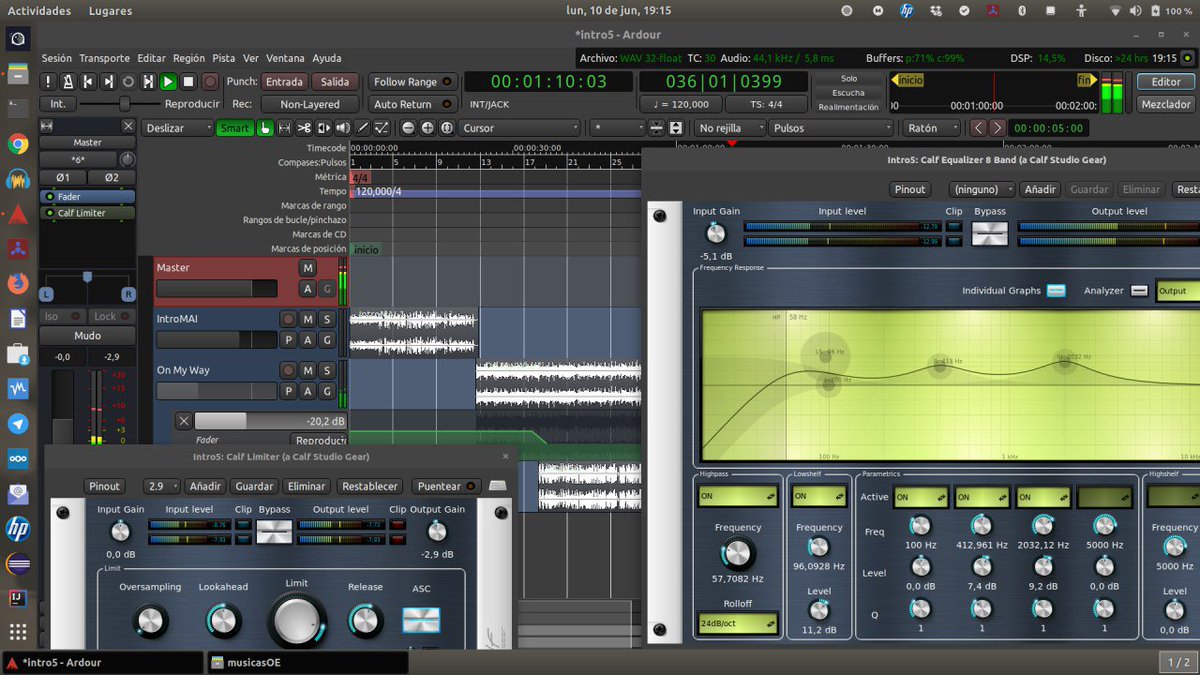
Task: Open the Editar menu
Action: [x=151, y=58]
